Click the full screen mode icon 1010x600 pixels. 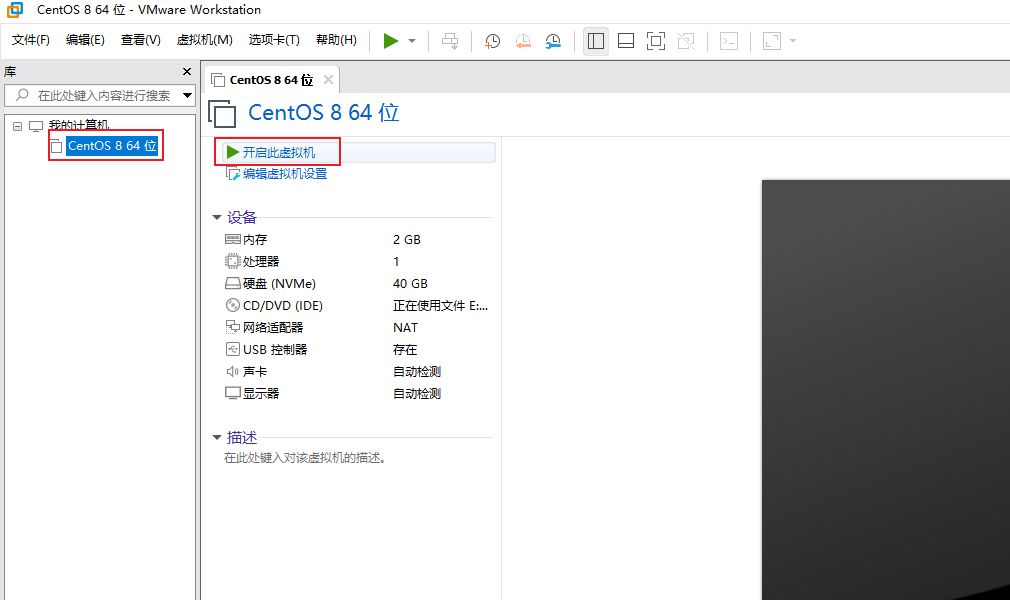click(656, 41)
